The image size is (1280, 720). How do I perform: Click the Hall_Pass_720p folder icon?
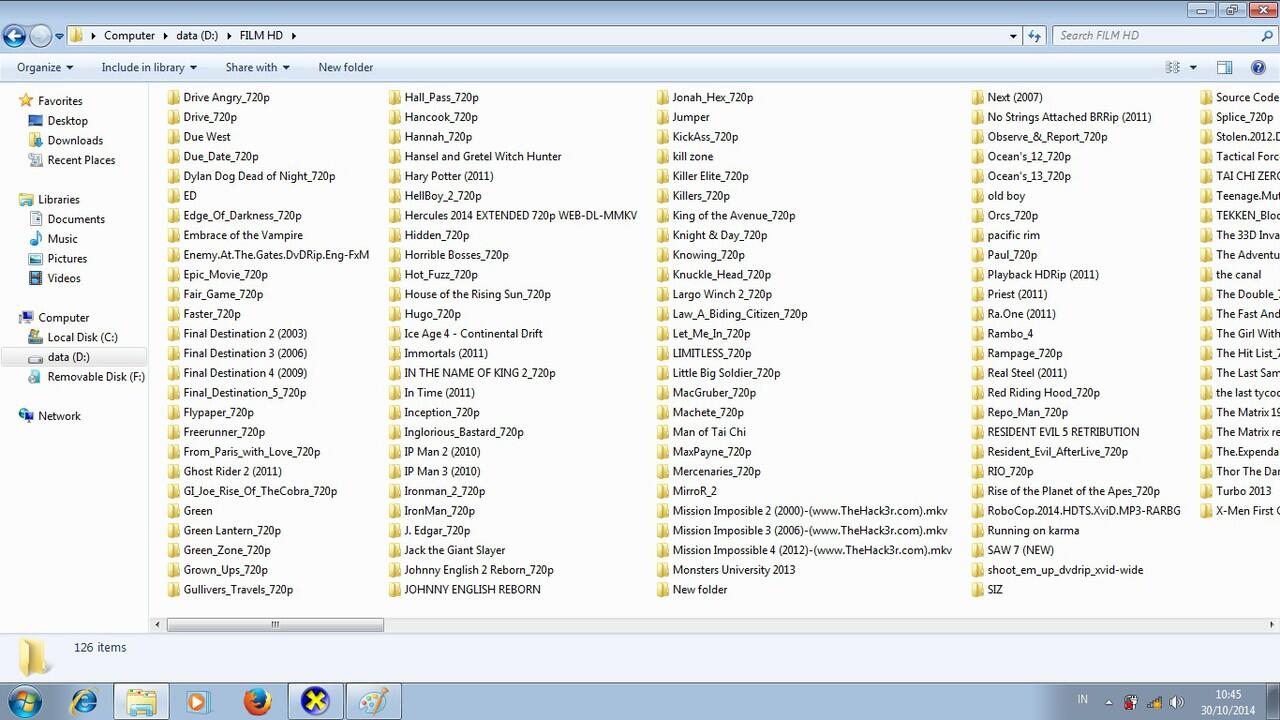point(395,98)
